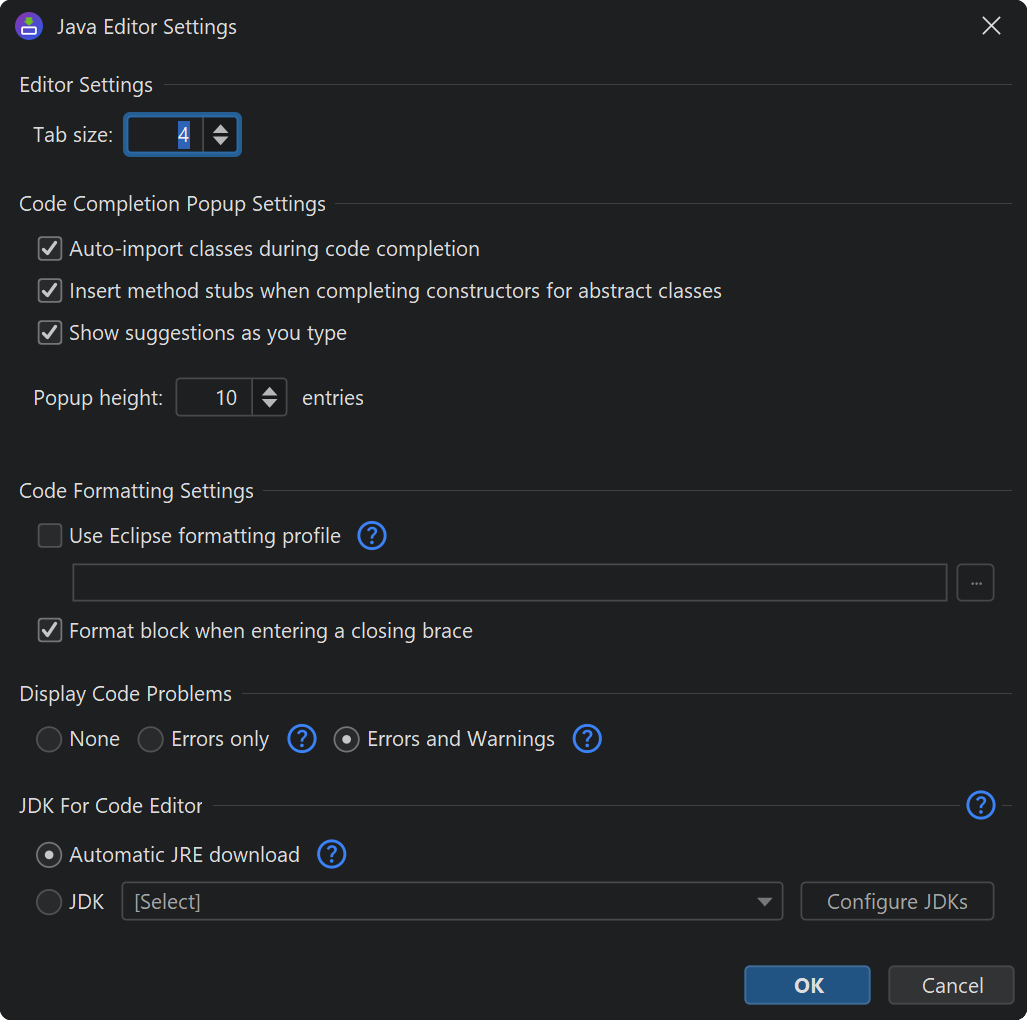
Task: Open help for JDK For Code Editor section
Action: coord(981,805)
